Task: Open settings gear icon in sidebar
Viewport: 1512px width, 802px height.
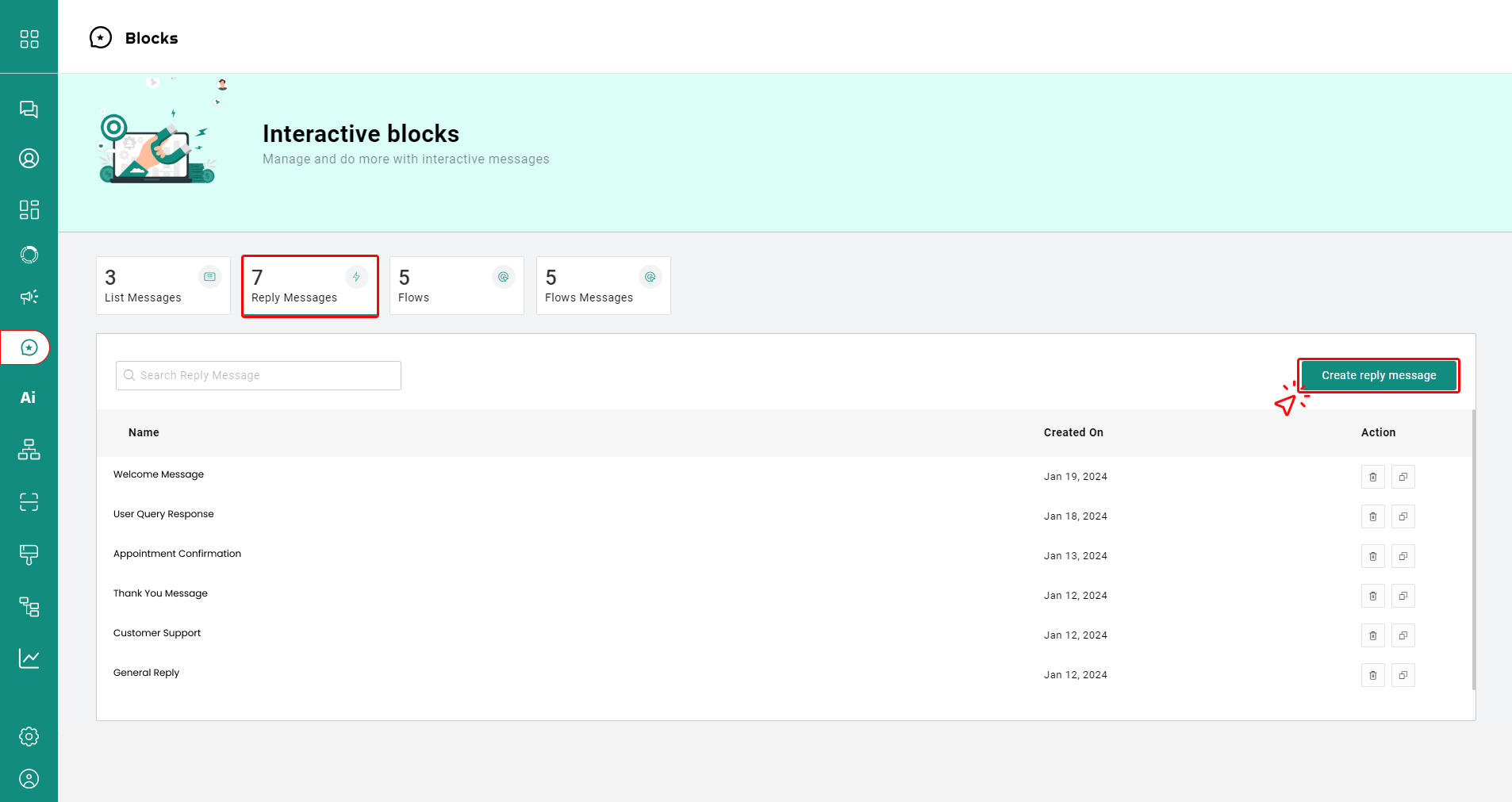Action: (29, 736)
